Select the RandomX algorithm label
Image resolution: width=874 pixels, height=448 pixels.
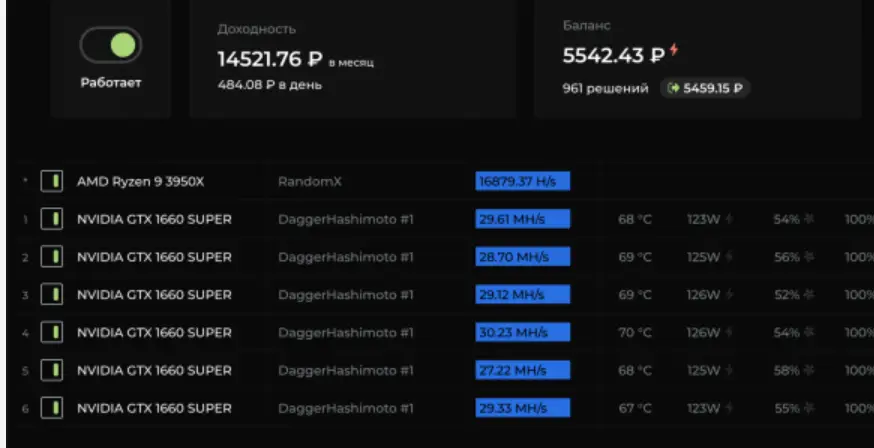coord(309,182)
